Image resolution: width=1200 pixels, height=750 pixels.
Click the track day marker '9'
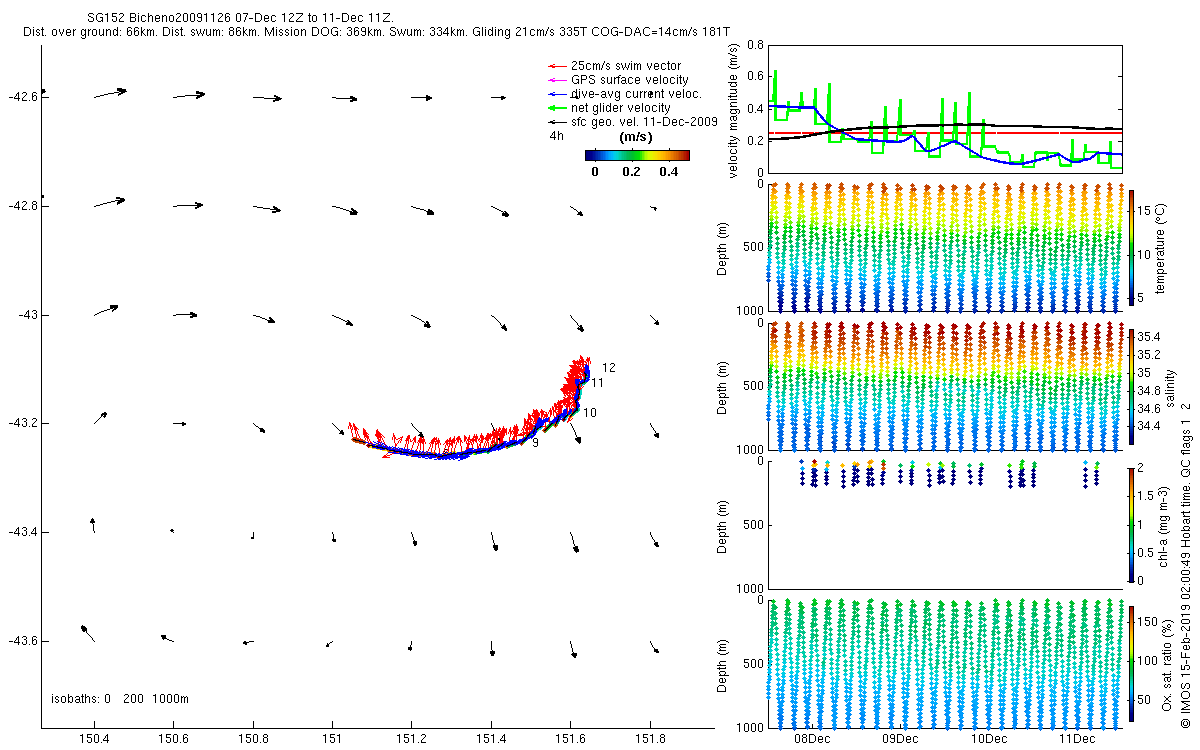536,443
